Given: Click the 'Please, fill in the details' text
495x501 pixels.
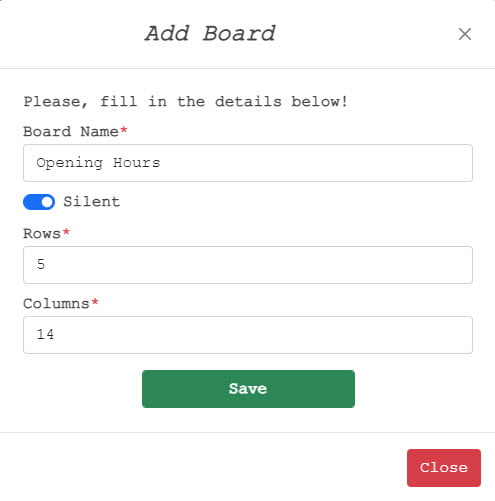Looking at the screenshot, I should pyautogui.click(x=186, y=102).
